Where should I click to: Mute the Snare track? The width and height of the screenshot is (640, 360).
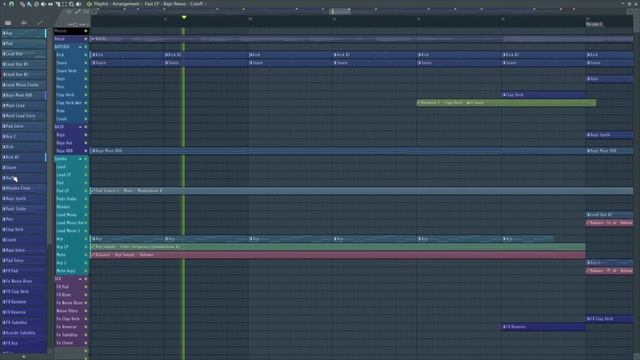tap(86, 63)
